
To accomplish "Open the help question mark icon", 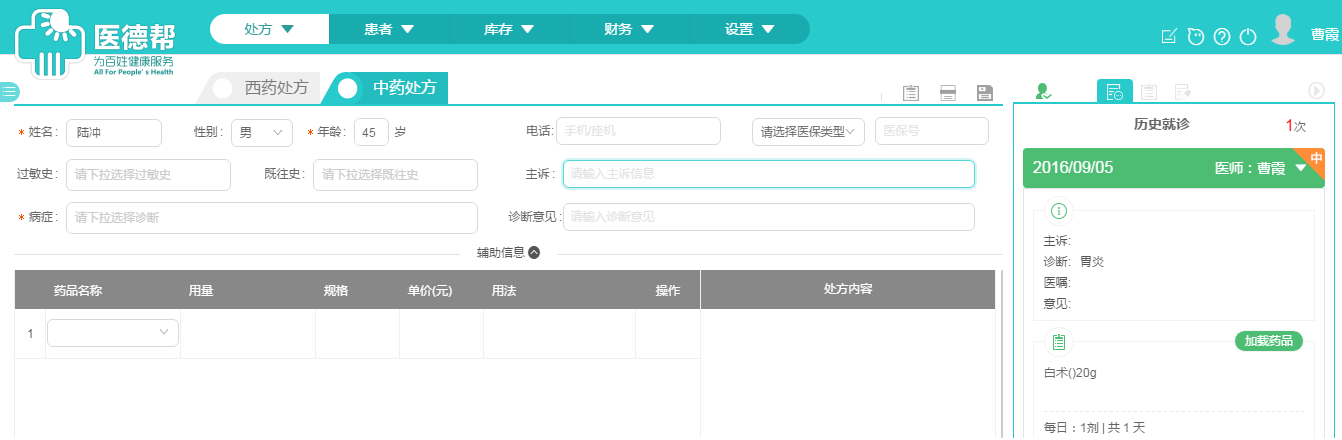I will 1221,37.
